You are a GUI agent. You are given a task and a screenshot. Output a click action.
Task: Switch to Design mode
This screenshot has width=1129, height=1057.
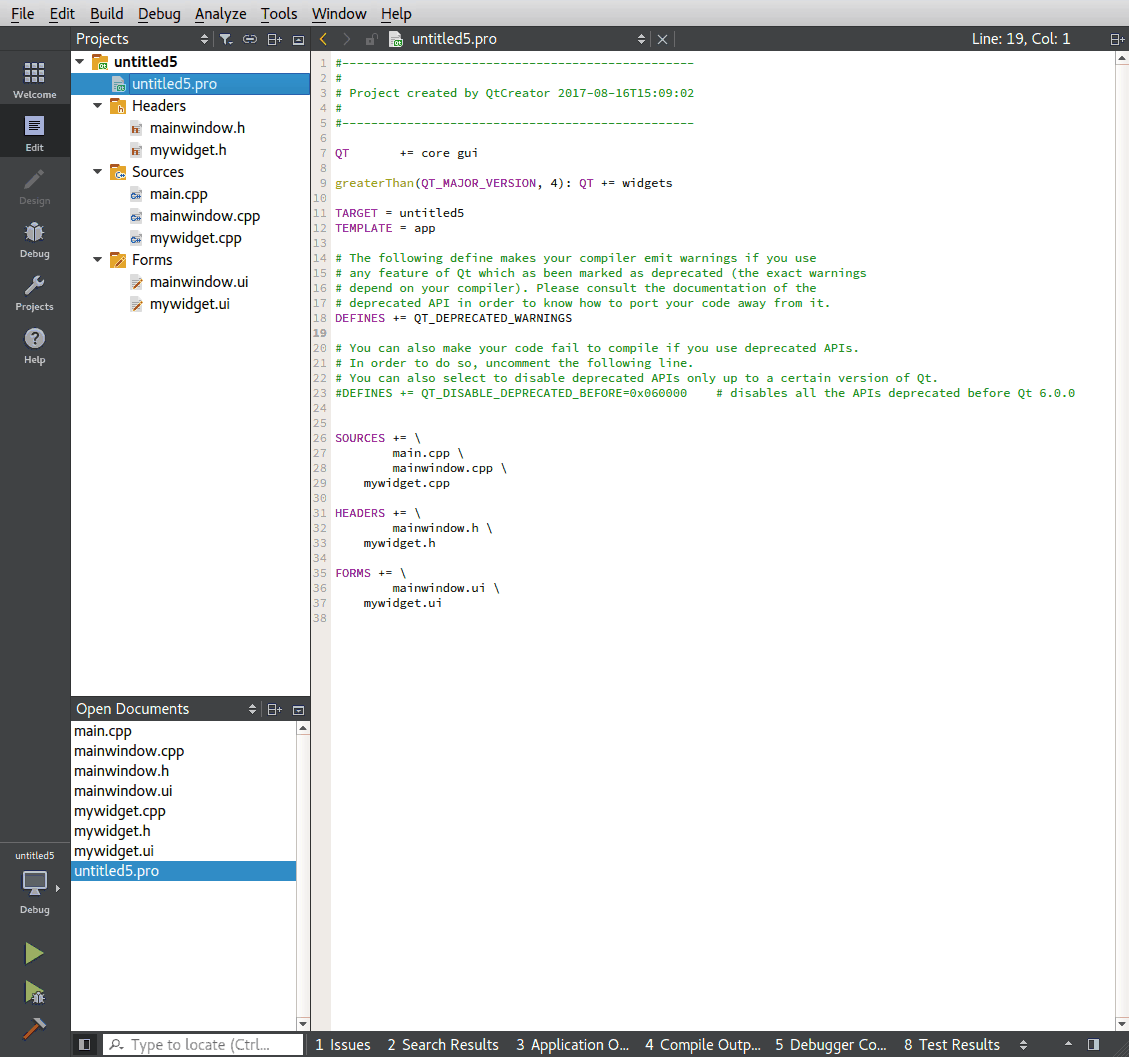point(35,190)
